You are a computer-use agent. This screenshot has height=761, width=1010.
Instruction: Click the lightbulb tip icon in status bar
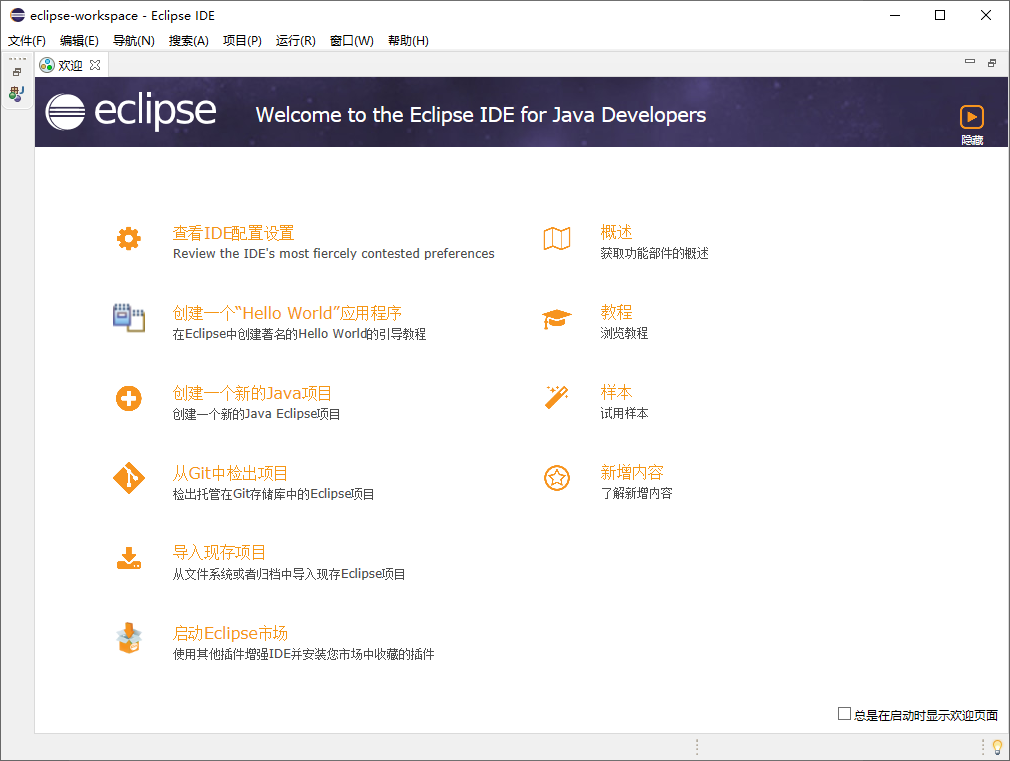click(x=998, y=747)
